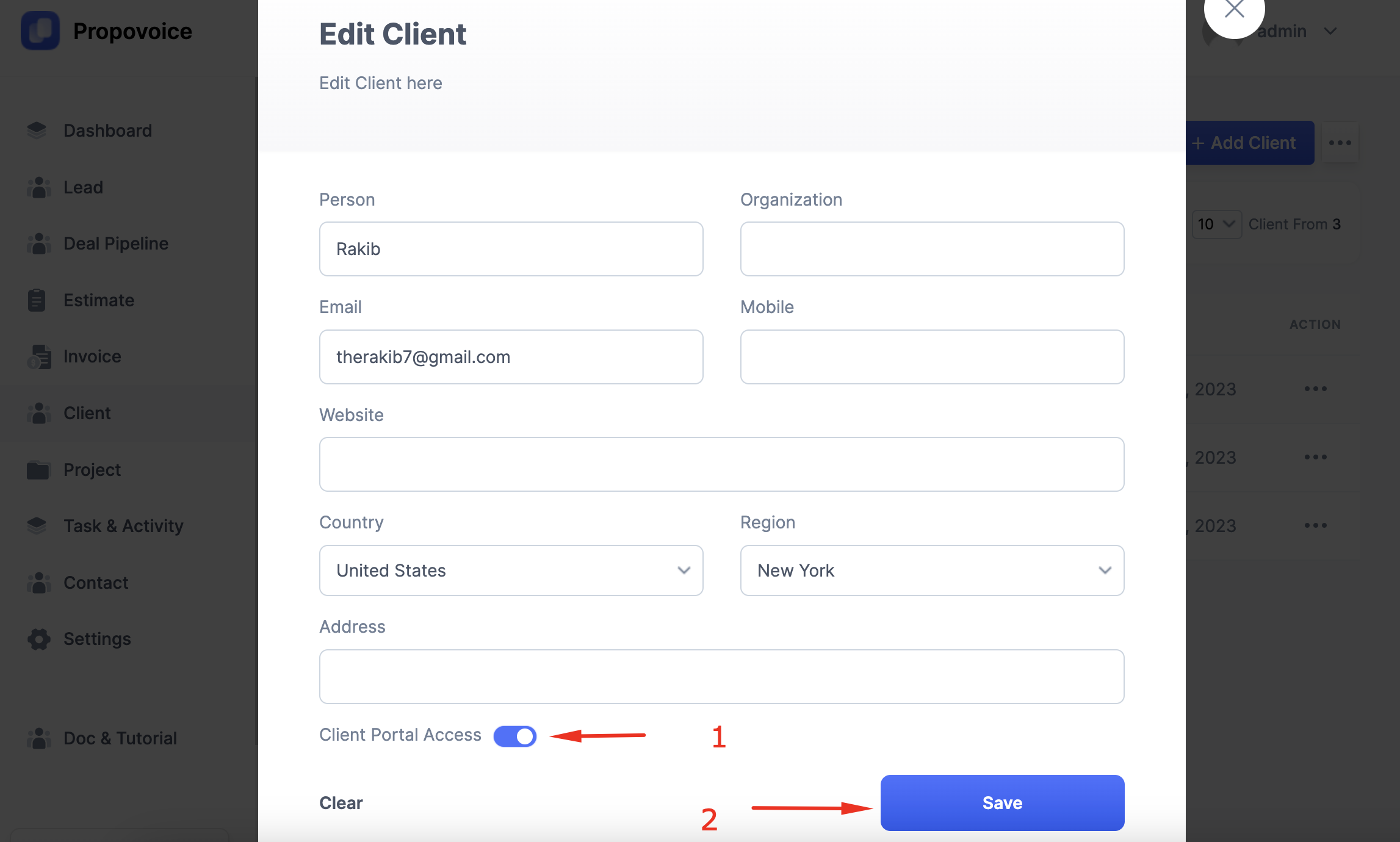Image resolution: width=1400 pixels, height=842 pixels.
Task: Click the empty Mobile field
Action: click(x=933, y=357)
